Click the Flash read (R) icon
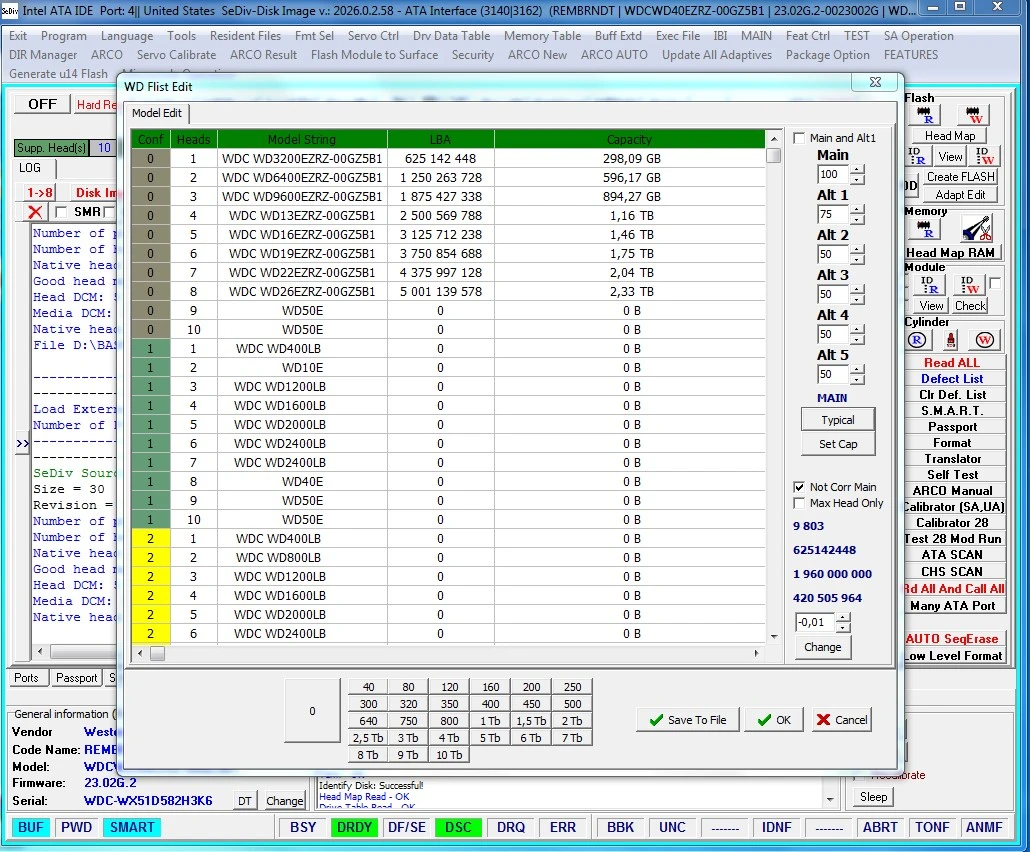Viewport: 1030px width, 852px height. 925,115
